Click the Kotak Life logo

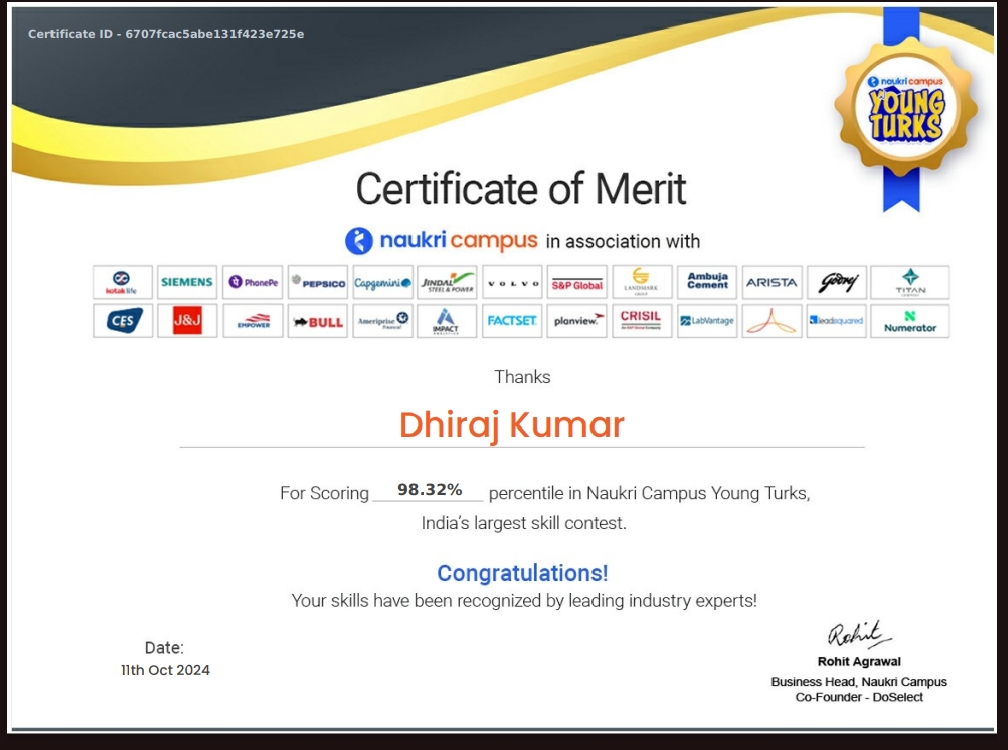pos(122,282)
